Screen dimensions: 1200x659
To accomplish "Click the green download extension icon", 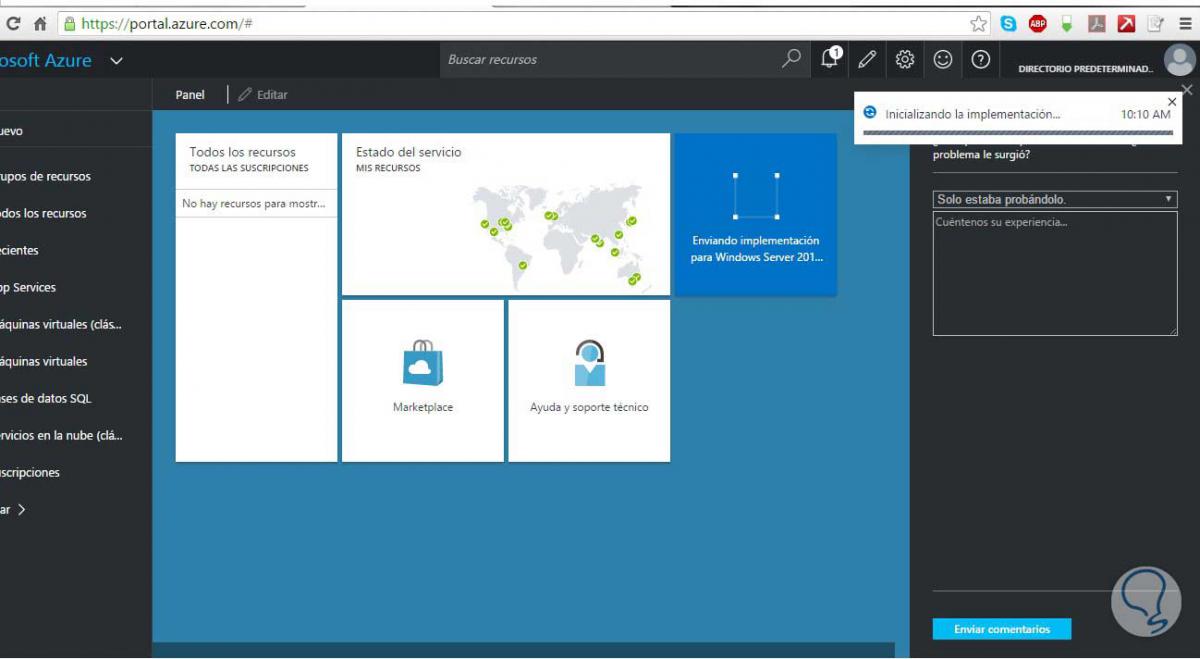I will 1067,23.
